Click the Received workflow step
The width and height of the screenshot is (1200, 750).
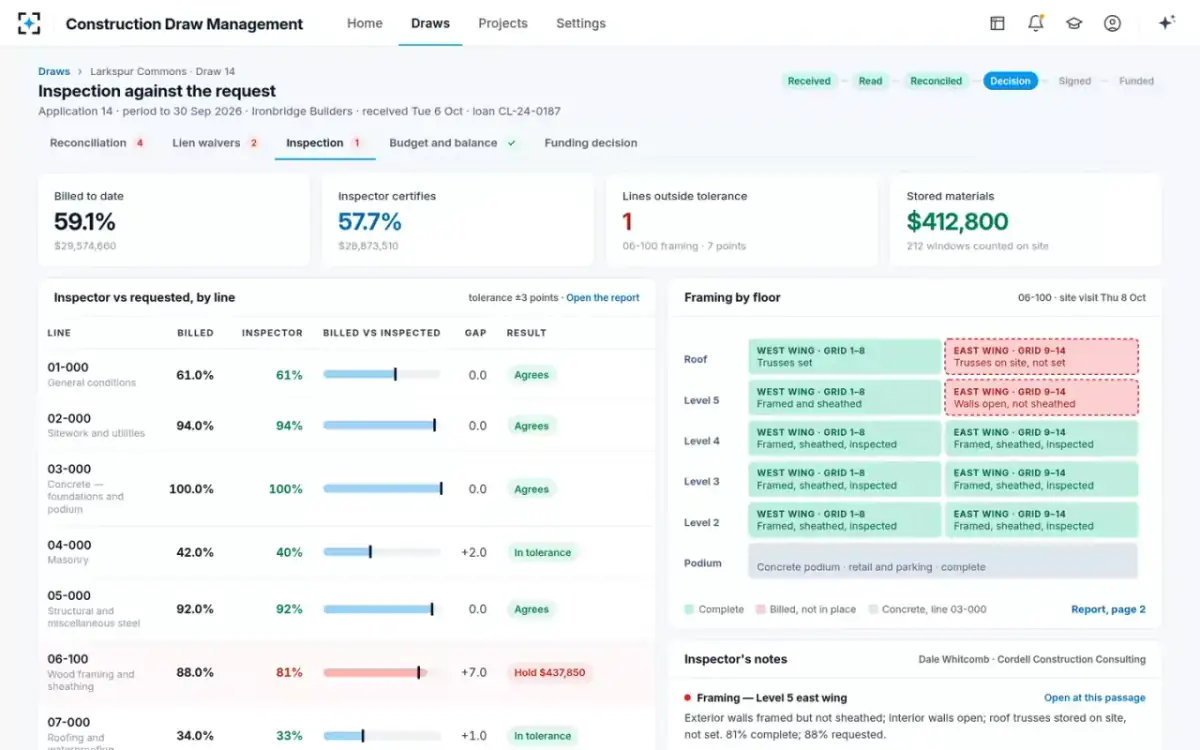[x=809, y=81]
